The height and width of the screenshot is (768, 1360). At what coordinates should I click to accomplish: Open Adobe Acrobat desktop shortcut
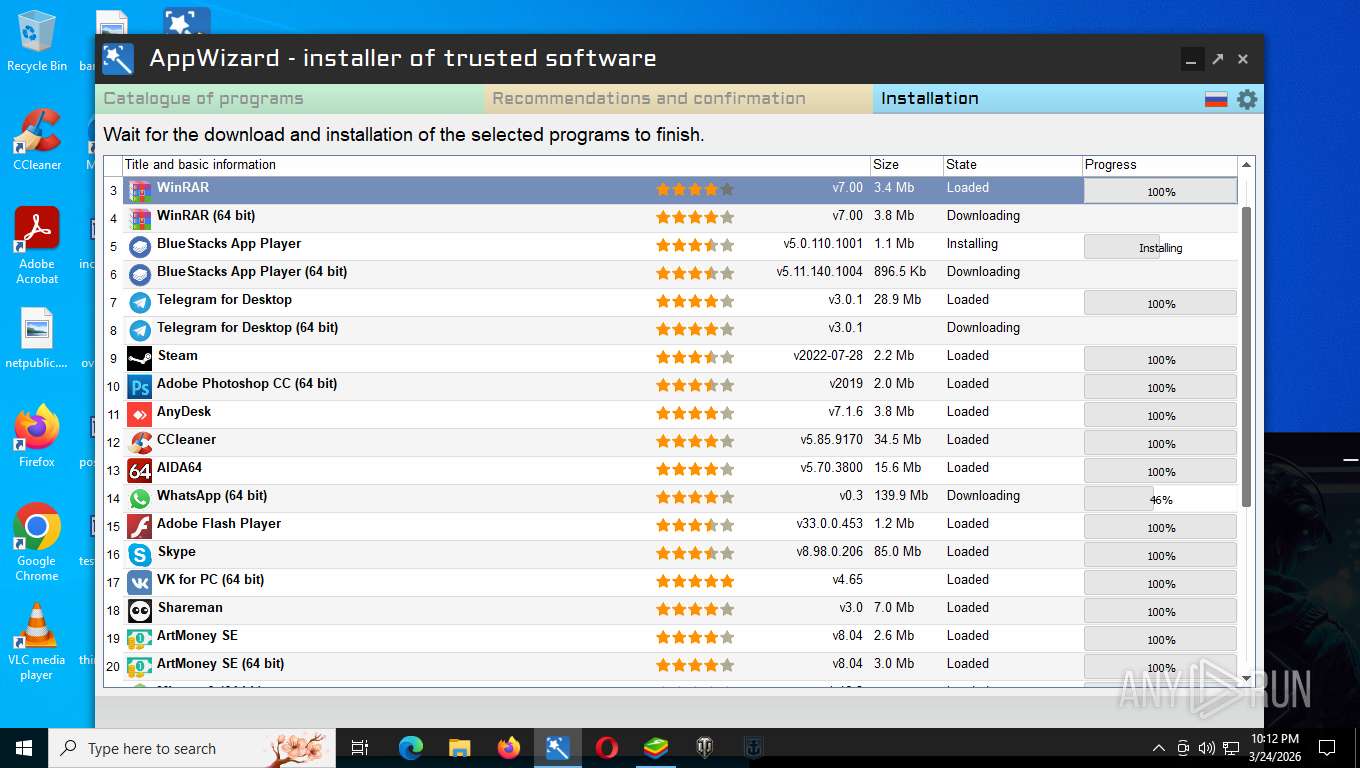point(37,246)
